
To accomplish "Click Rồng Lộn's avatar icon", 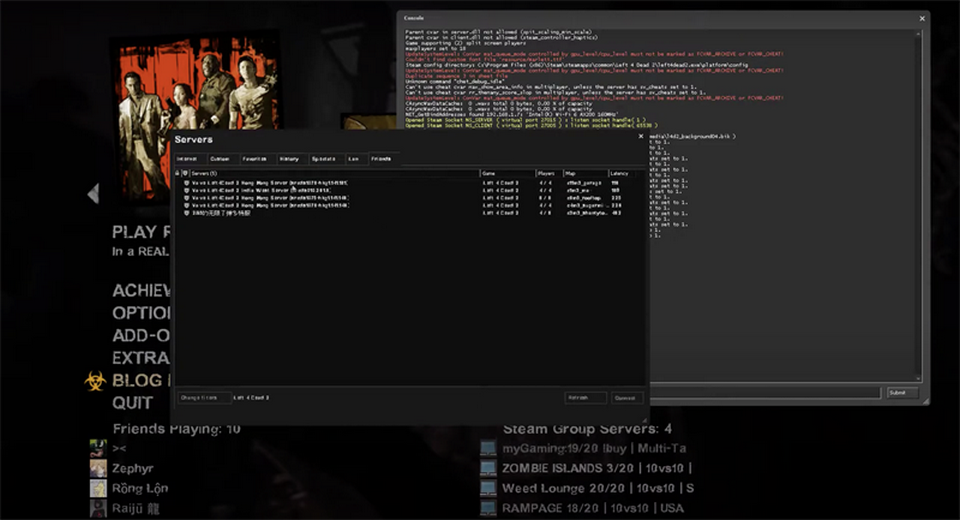I will pyautogui.click(x=99, y=488).
